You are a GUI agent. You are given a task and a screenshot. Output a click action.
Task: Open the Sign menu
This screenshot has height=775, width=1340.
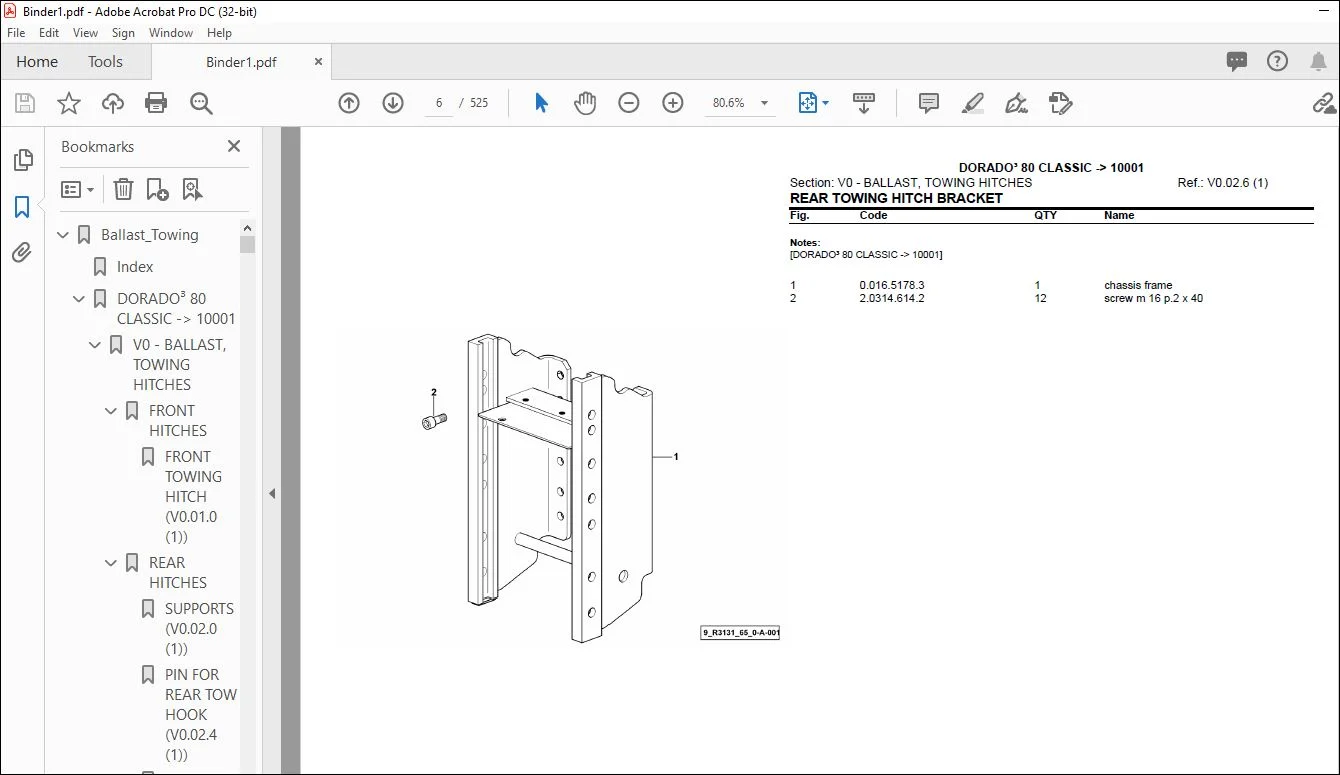point(124,33)
